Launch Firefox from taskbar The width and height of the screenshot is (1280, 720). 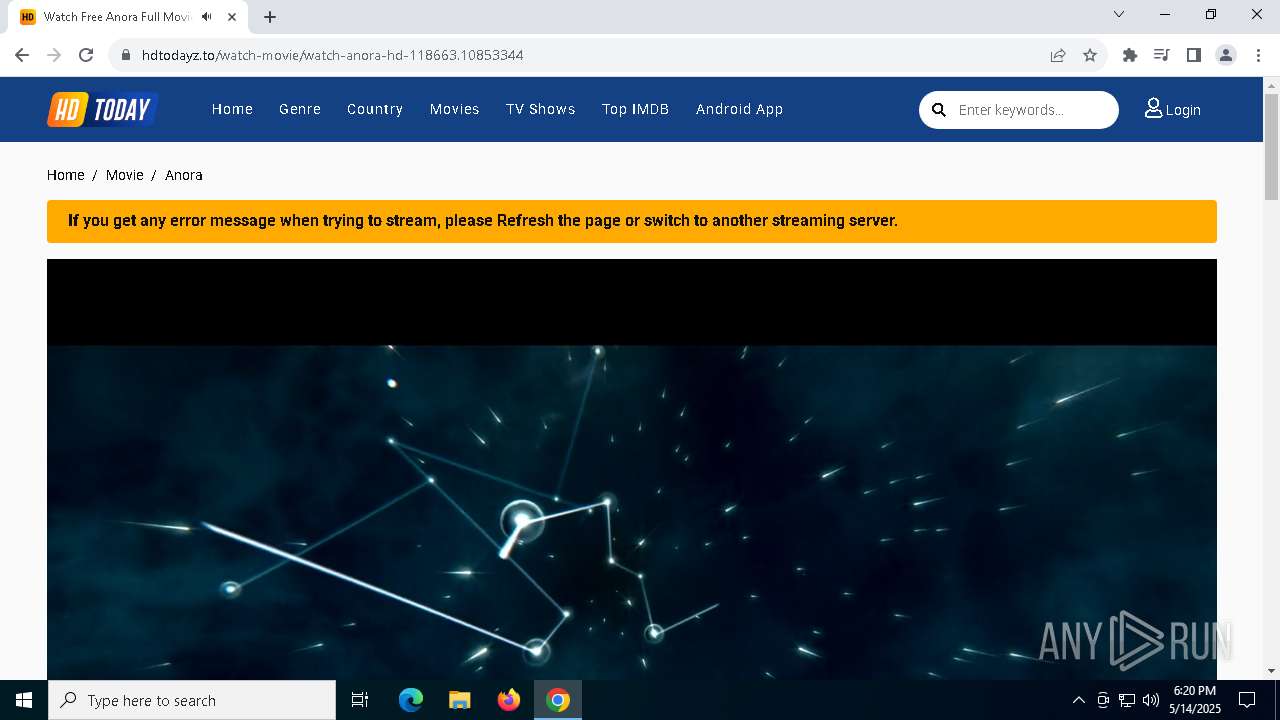point(509,700)
